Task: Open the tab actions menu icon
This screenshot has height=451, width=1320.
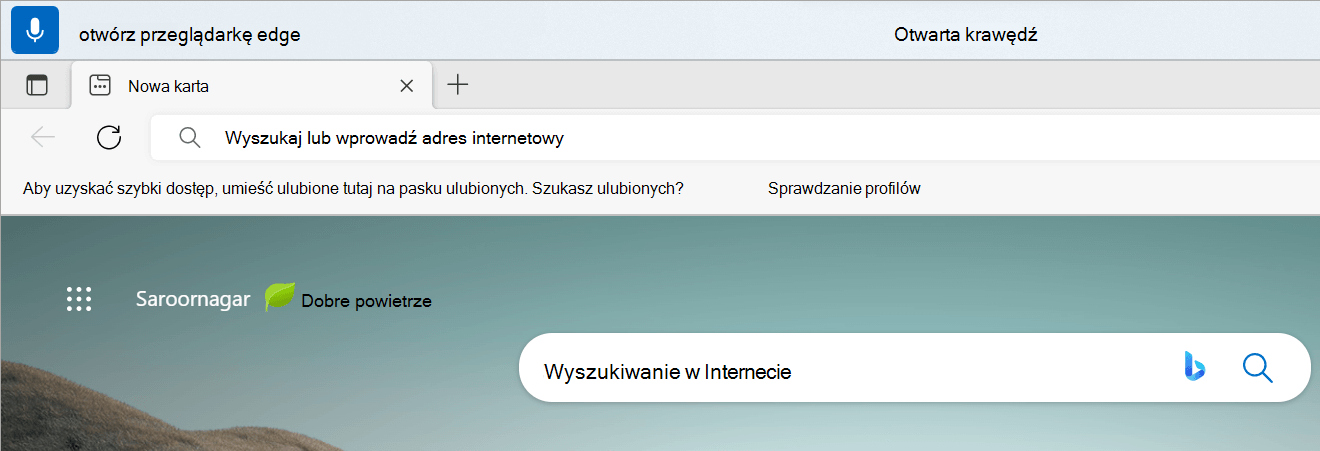Action: 37,86
